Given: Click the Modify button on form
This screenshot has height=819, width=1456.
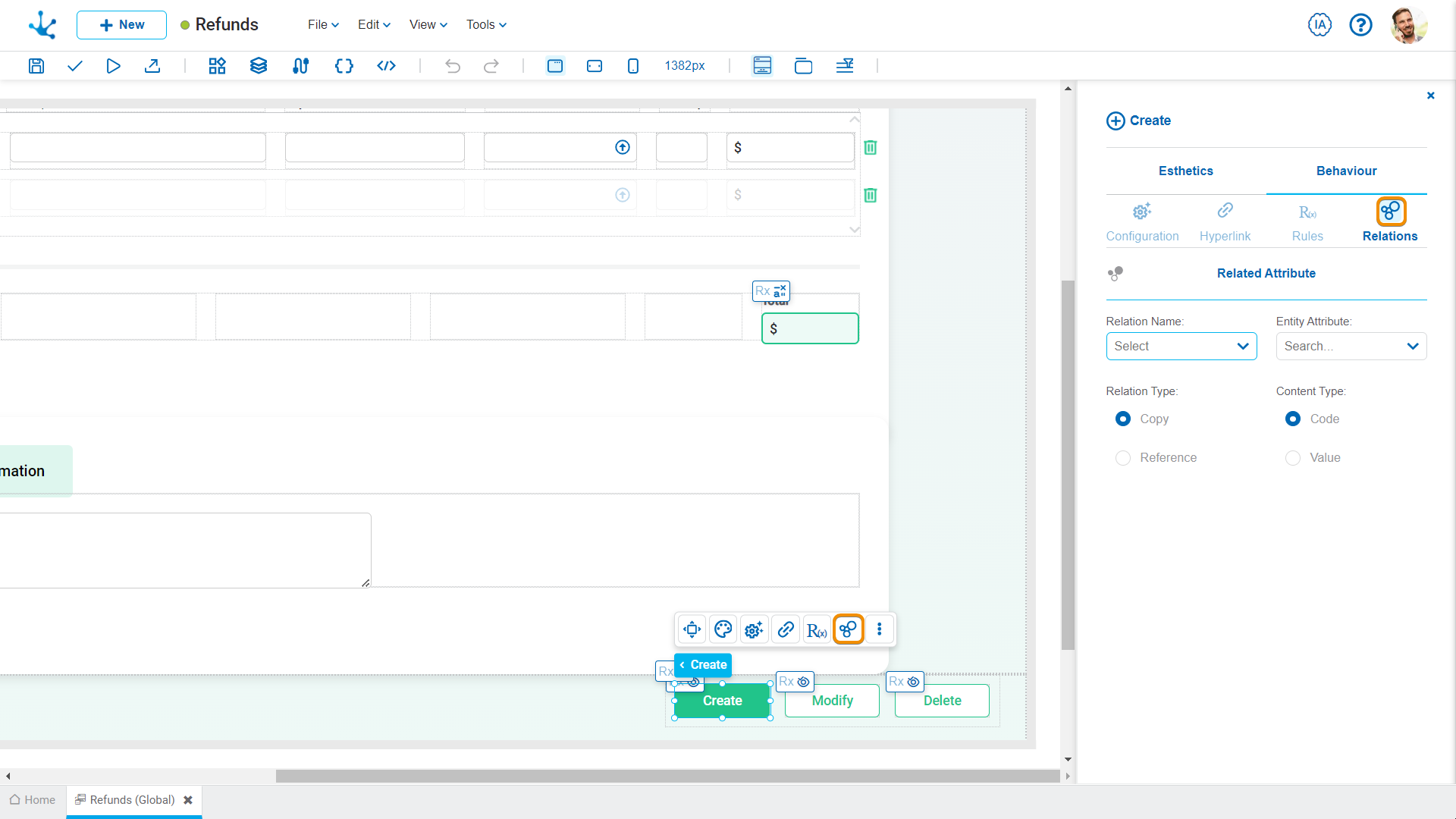Looking at the screenshot, I should tap(832, 701).
